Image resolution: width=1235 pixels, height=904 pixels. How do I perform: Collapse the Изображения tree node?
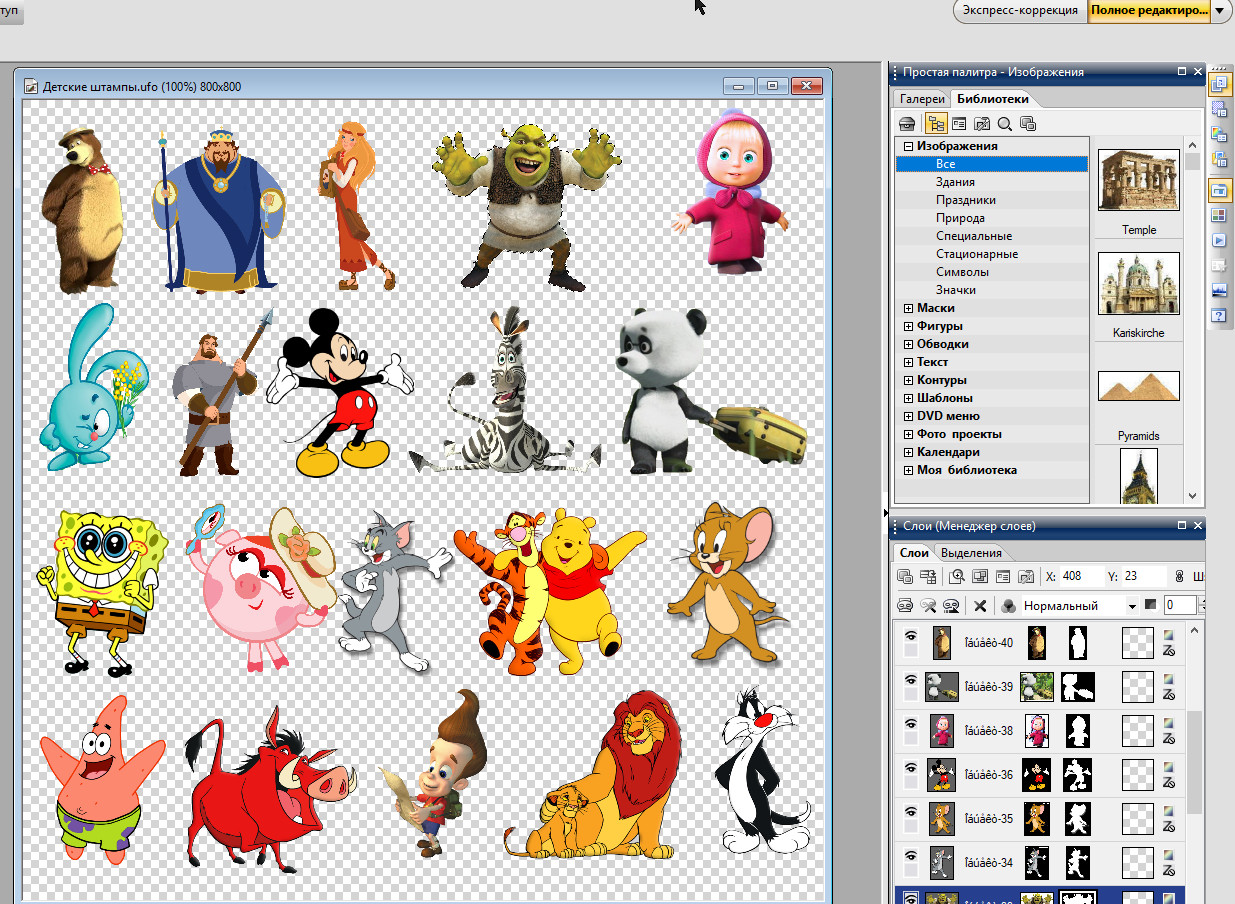pos(908,146)
